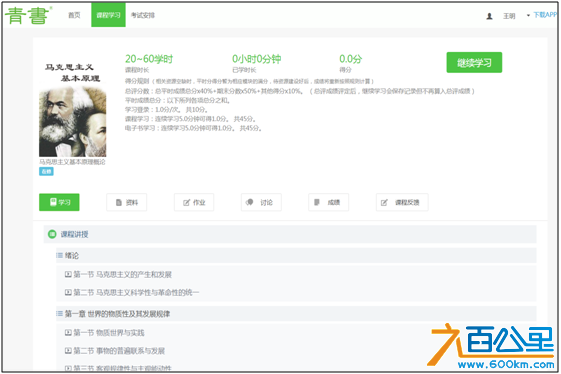Open the 资料 materials tab
Screen dimensions: 561x374
tap(127, 203)
